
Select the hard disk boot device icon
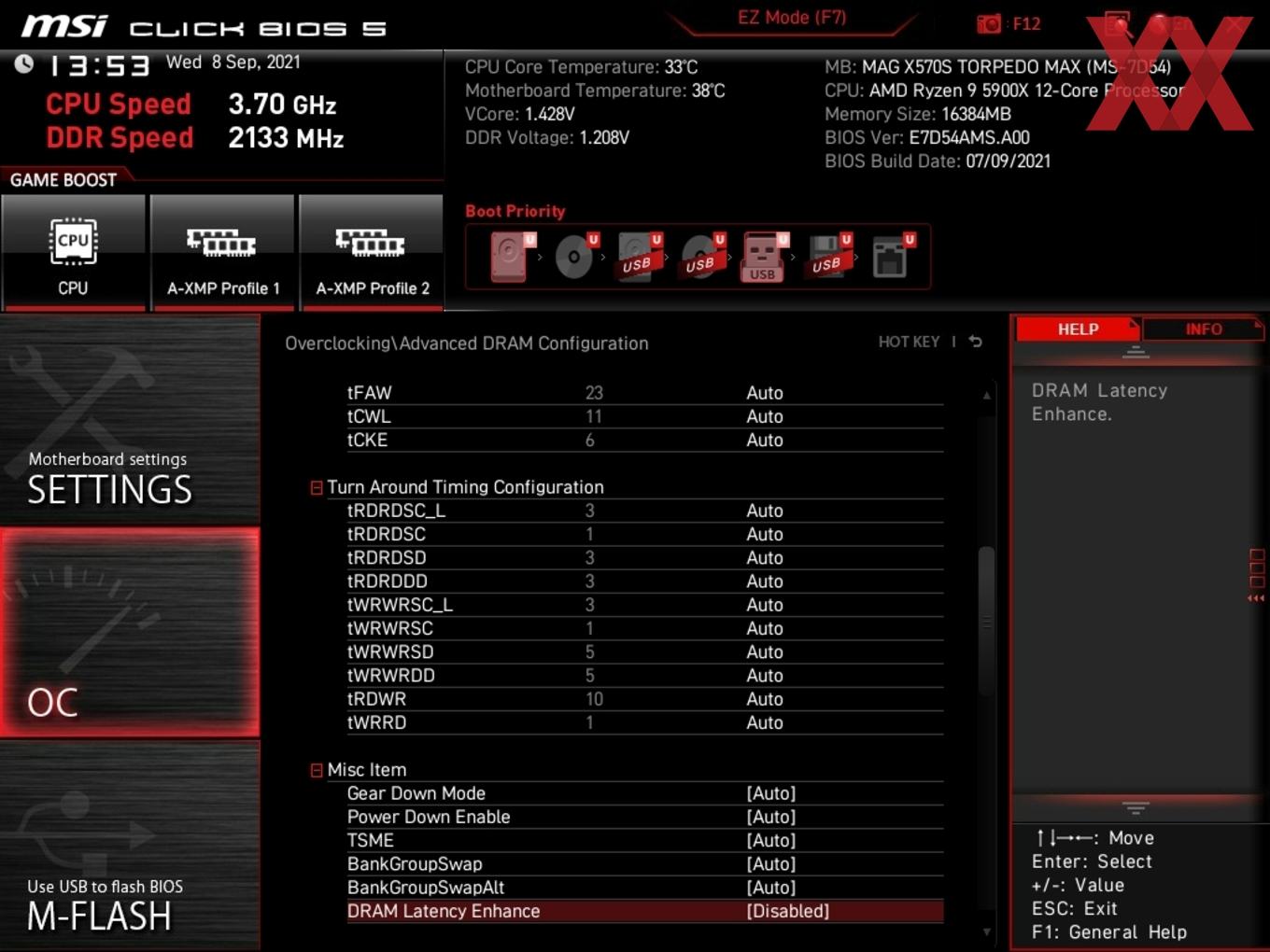(512, 257)
